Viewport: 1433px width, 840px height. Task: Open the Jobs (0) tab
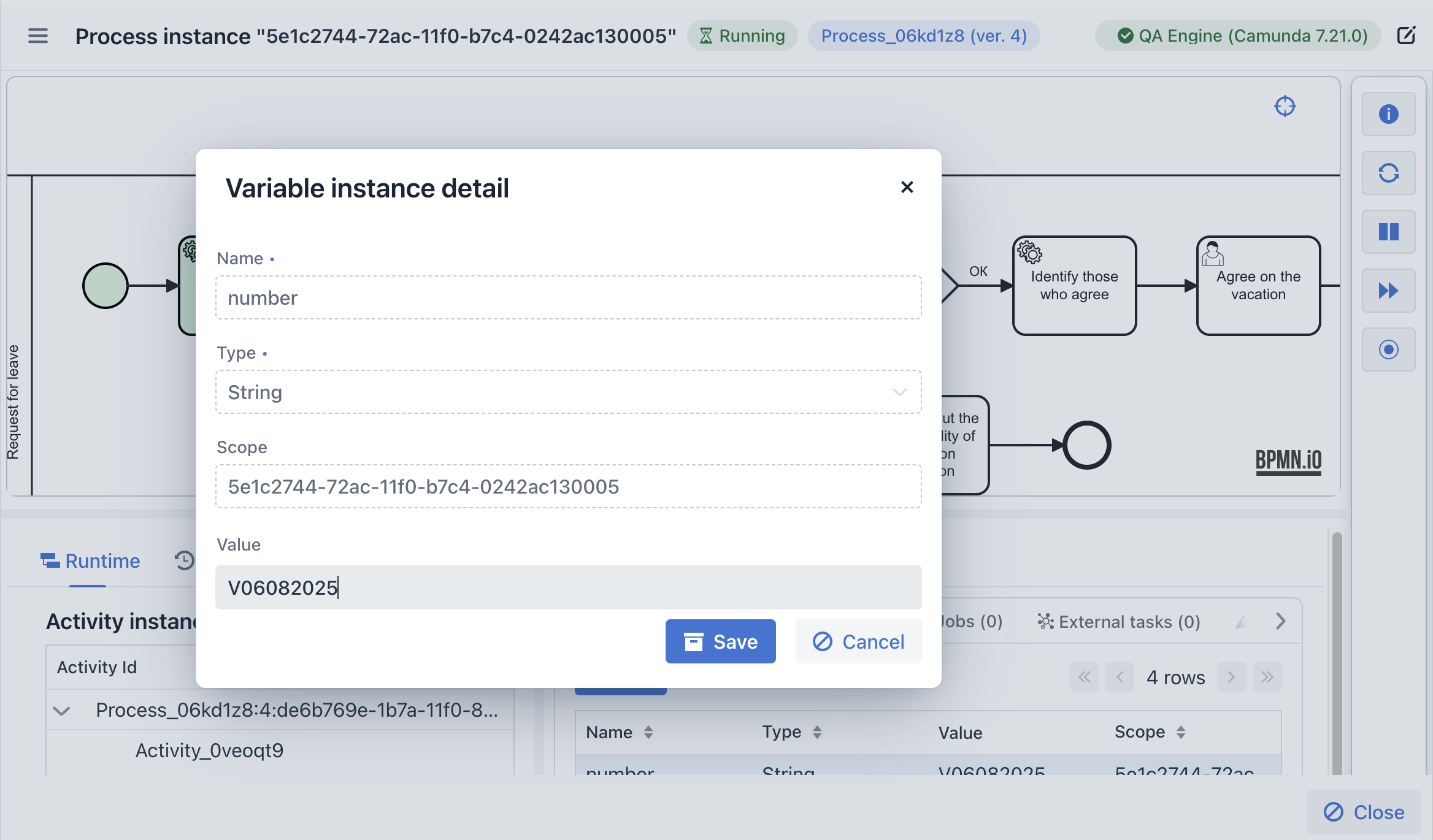tap(972, 622)
